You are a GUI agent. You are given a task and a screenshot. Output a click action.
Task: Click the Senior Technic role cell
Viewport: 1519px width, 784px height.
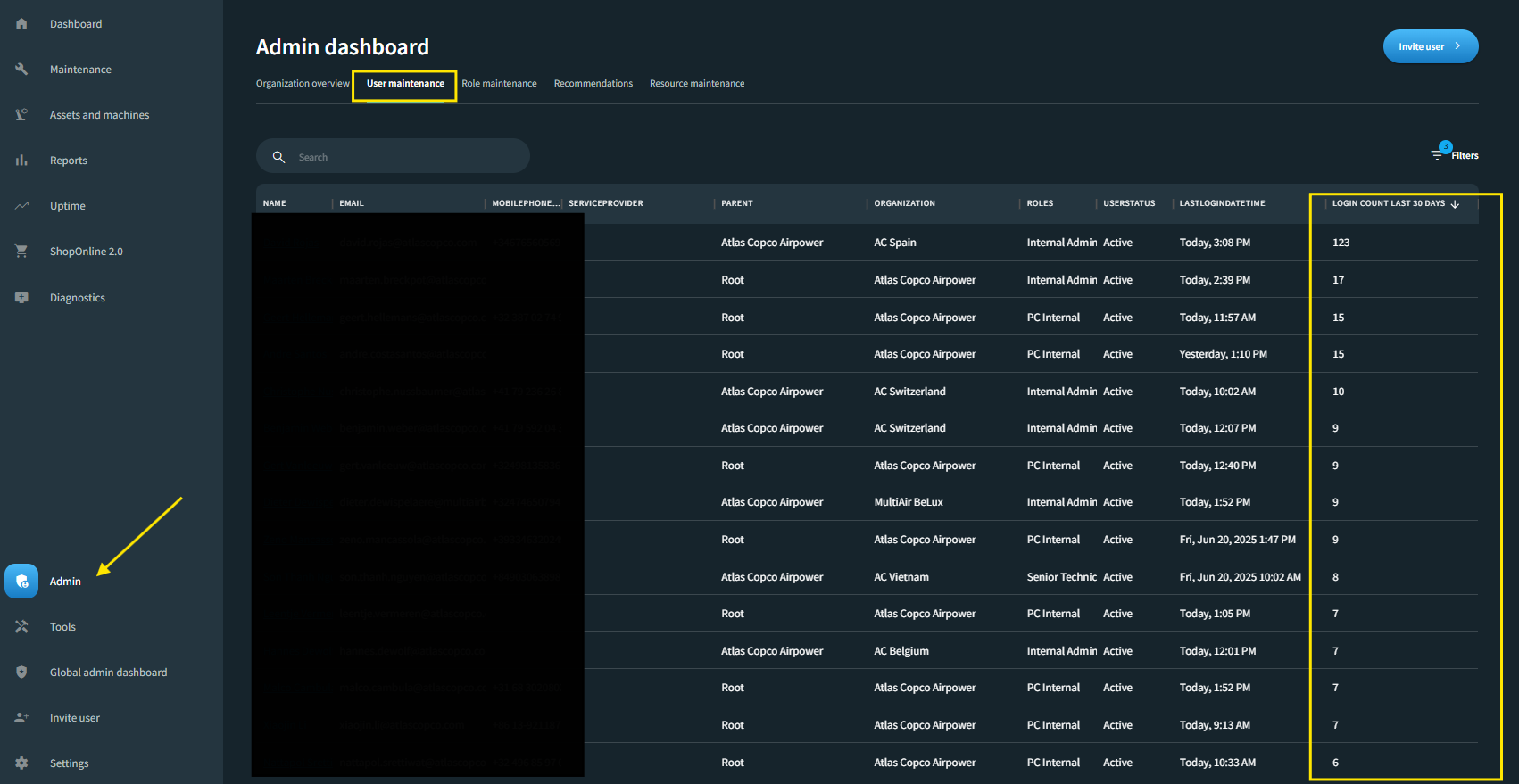[1062, 577]
